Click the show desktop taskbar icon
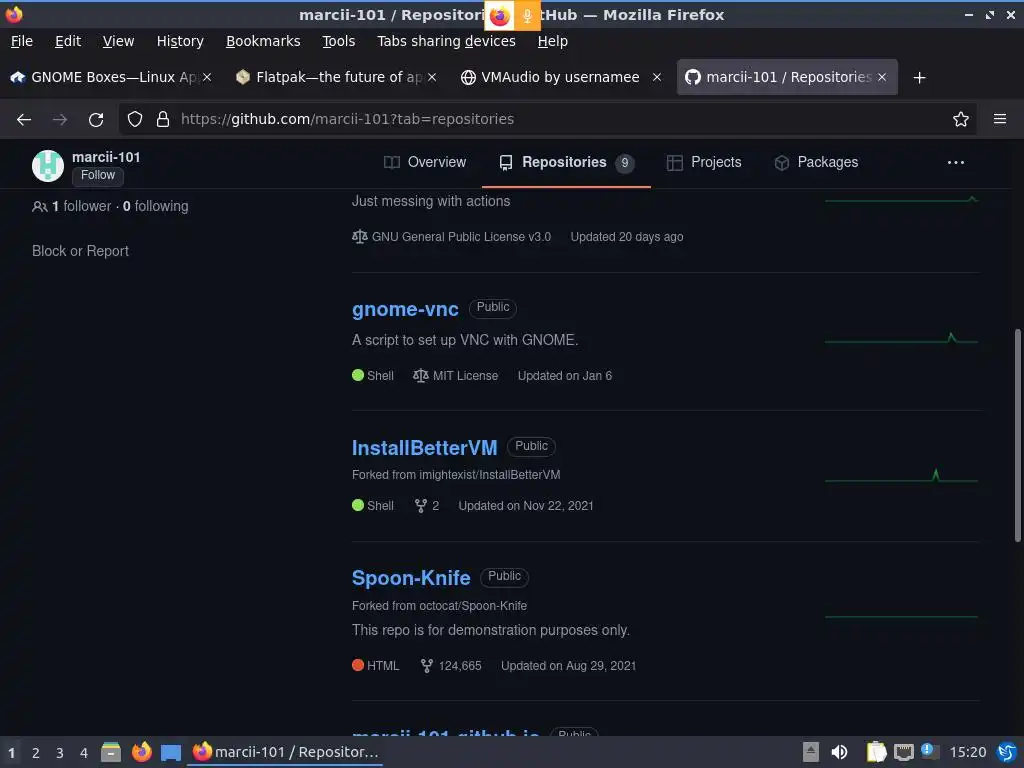This screenshot has height=768, width=1024. (x=171, y=753)
